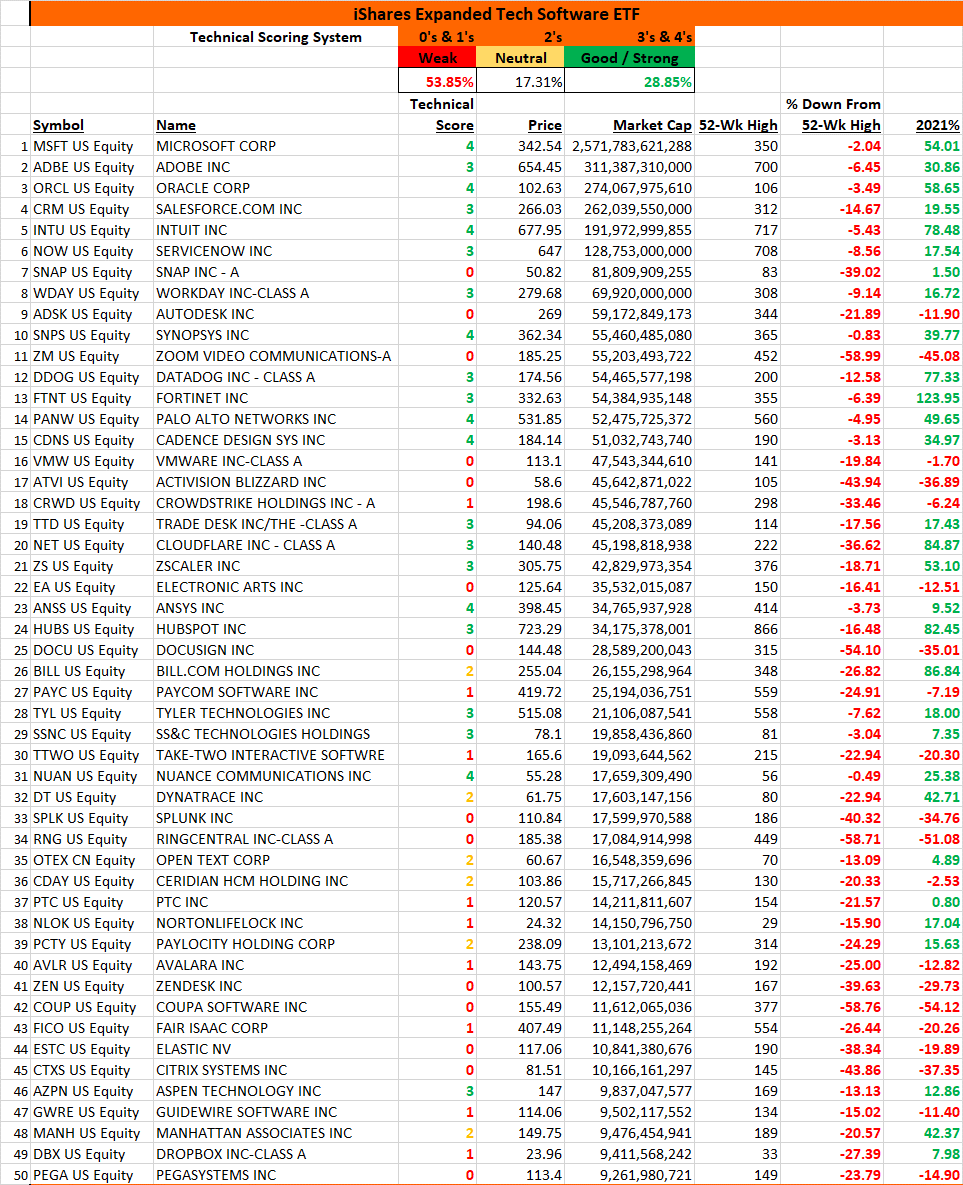Select ZOOM VIDEO COMMUNICATIONS-A cell
The height and width of the screenshot is (1185, 963).
(x=274, y=356)
